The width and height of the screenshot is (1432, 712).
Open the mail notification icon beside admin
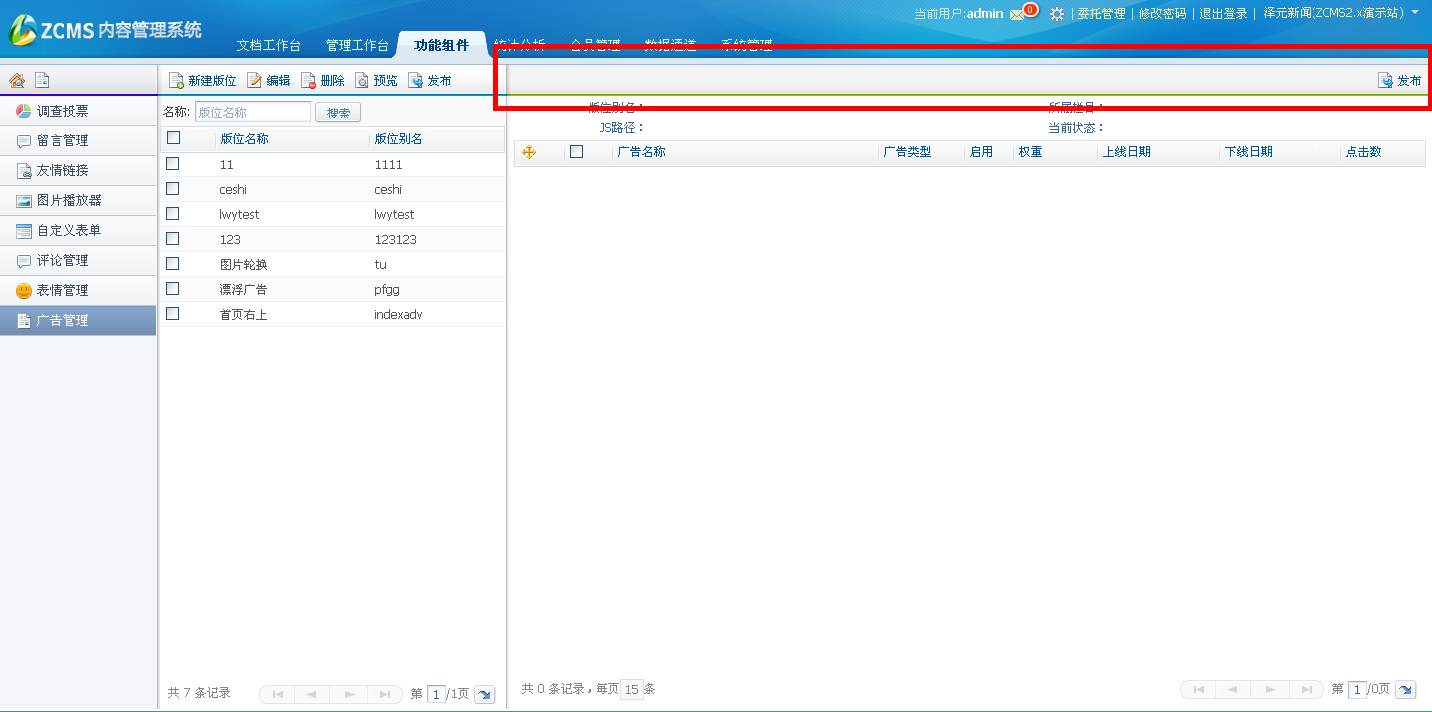coord(1017,14)
